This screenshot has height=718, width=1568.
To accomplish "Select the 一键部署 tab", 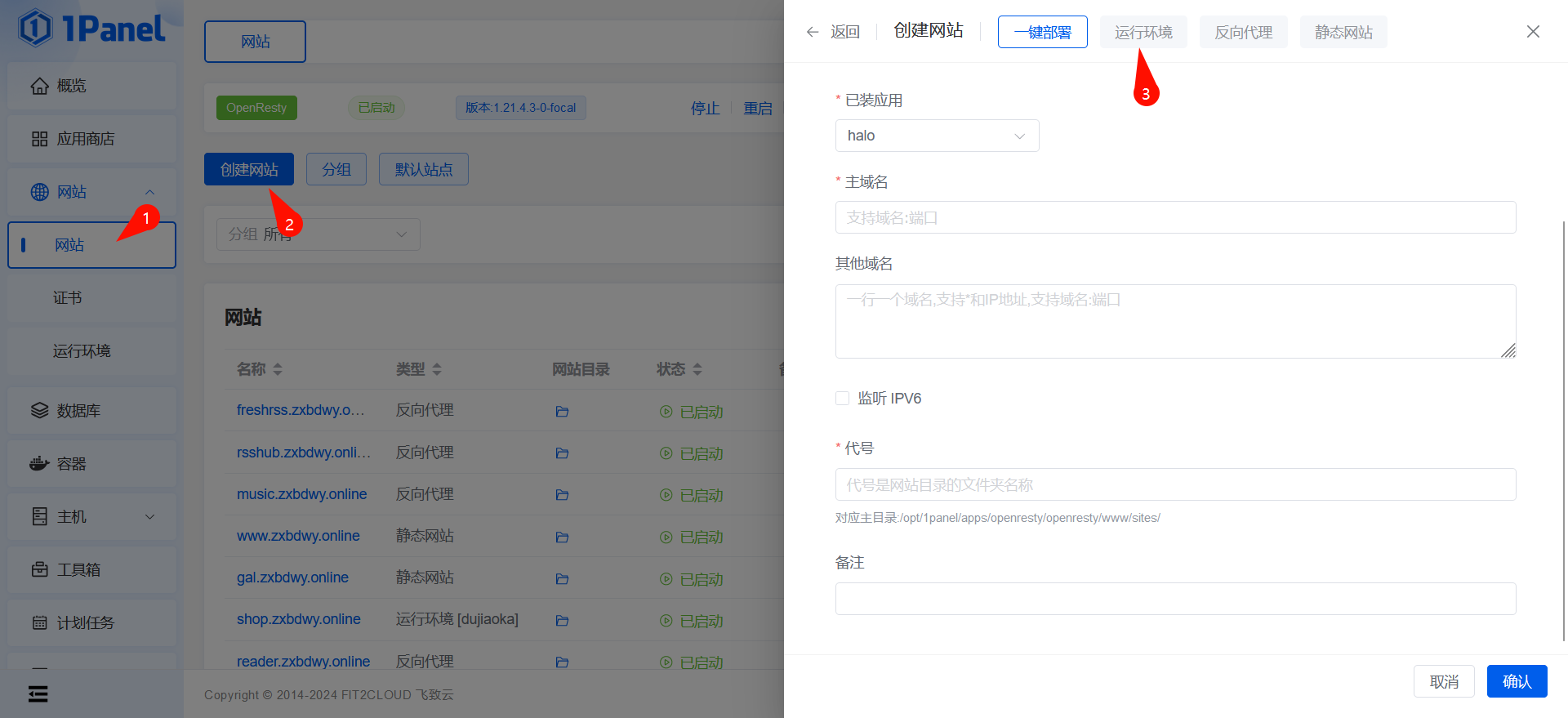I will tap(1043, 32).
